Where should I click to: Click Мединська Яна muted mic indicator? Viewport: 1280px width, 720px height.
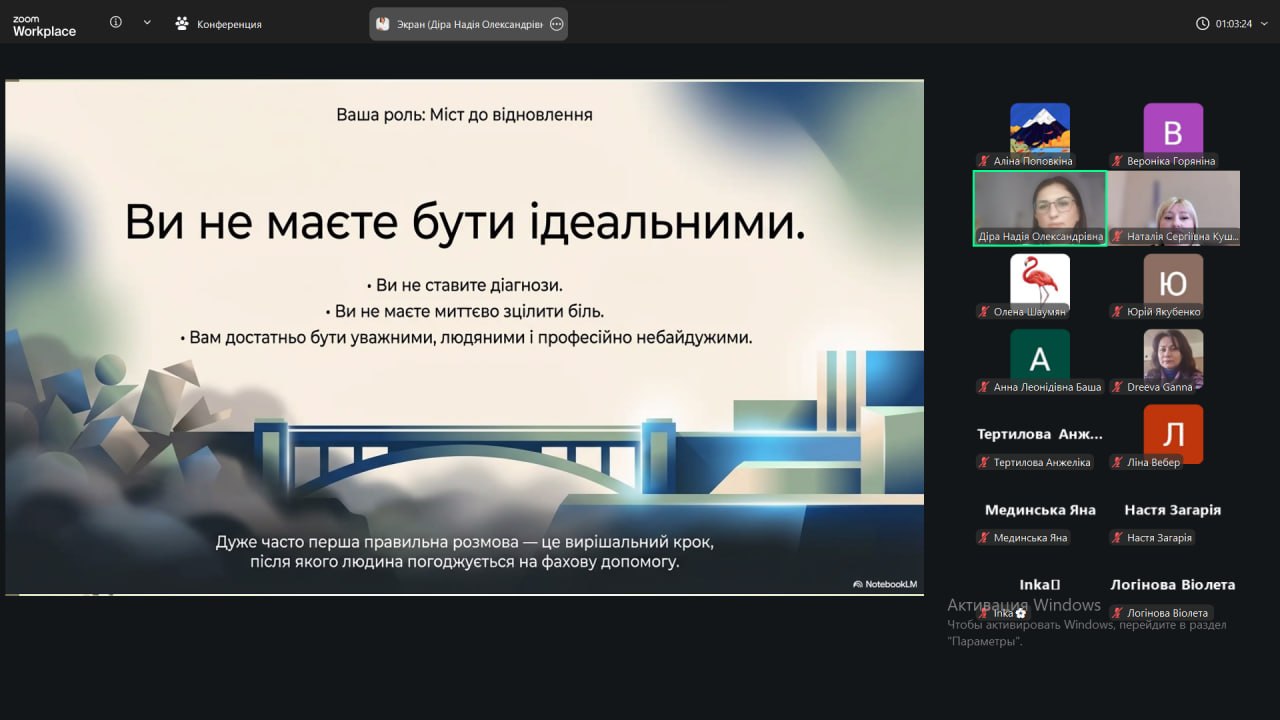985,538
